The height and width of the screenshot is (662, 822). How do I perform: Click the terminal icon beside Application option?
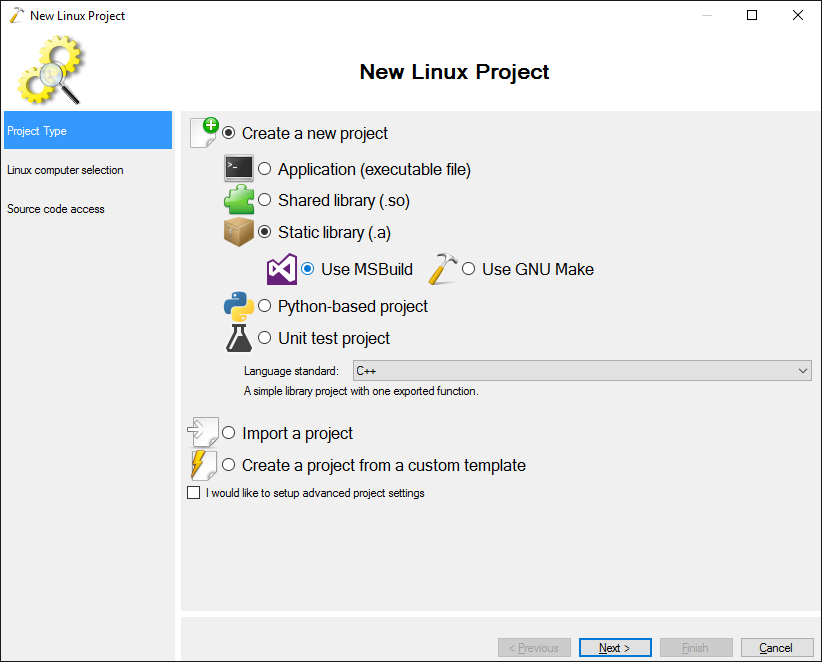[239, 168]
